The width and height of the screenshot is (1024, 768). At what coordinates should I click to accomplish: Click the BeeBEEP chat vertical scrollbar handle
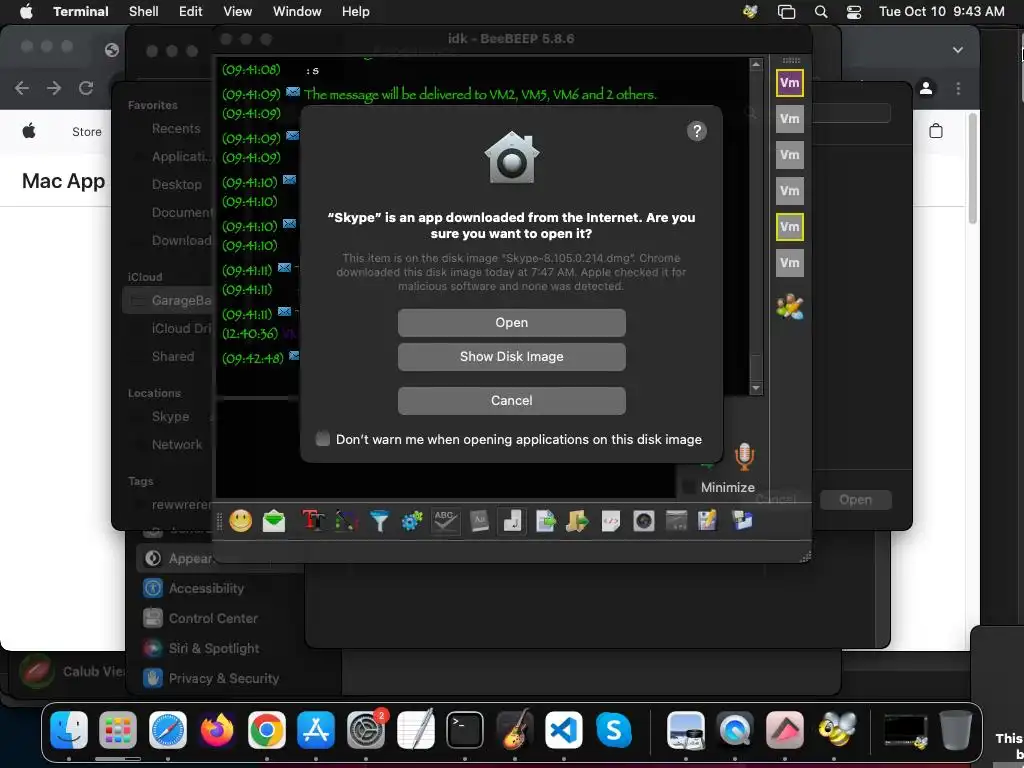(x=756, y=366)
